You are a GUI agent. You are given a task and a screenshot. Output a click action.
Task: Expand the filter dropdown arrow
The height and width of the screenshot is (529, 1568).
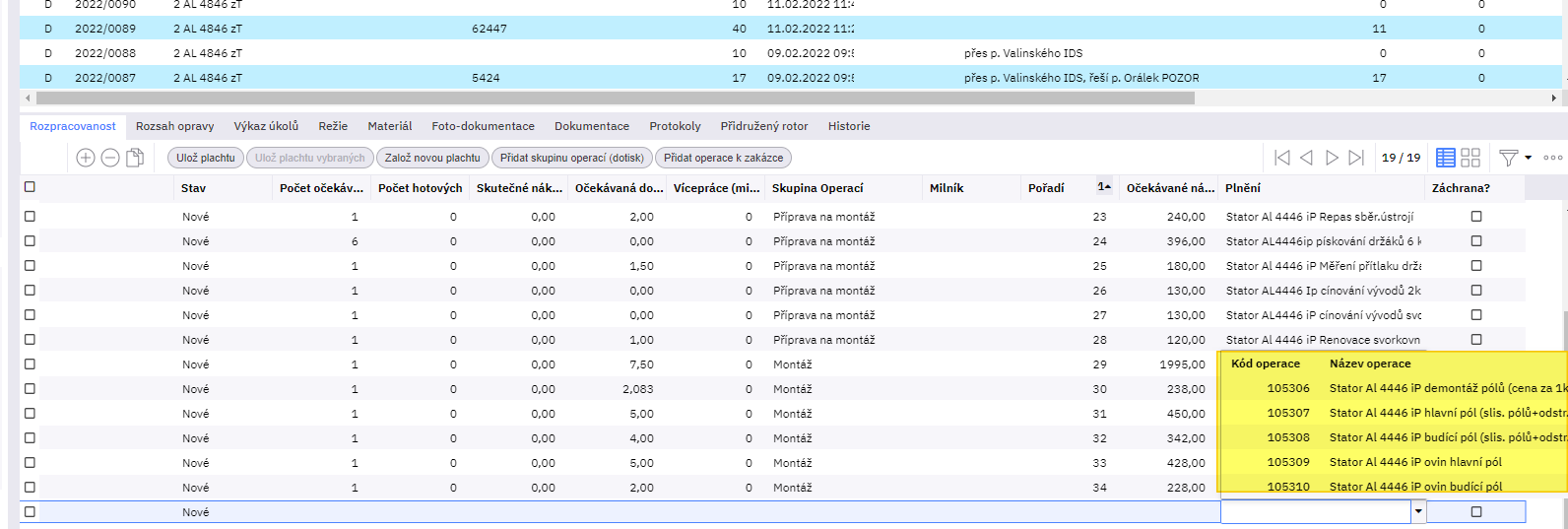[1529, 158]
